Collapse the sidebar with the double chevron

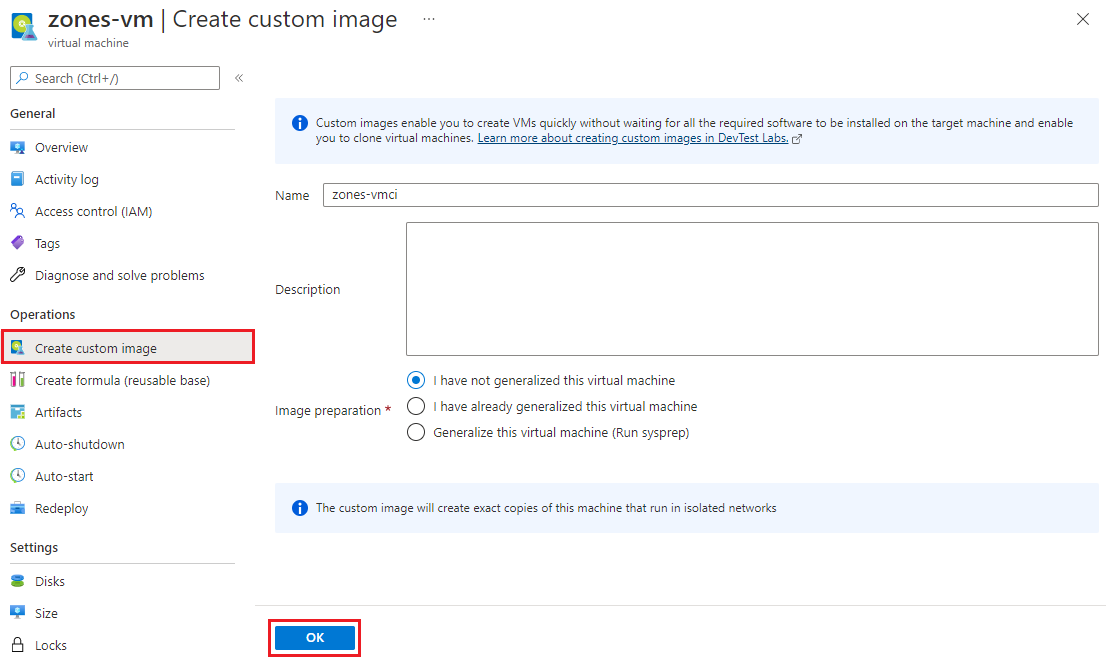coord(239,78)
